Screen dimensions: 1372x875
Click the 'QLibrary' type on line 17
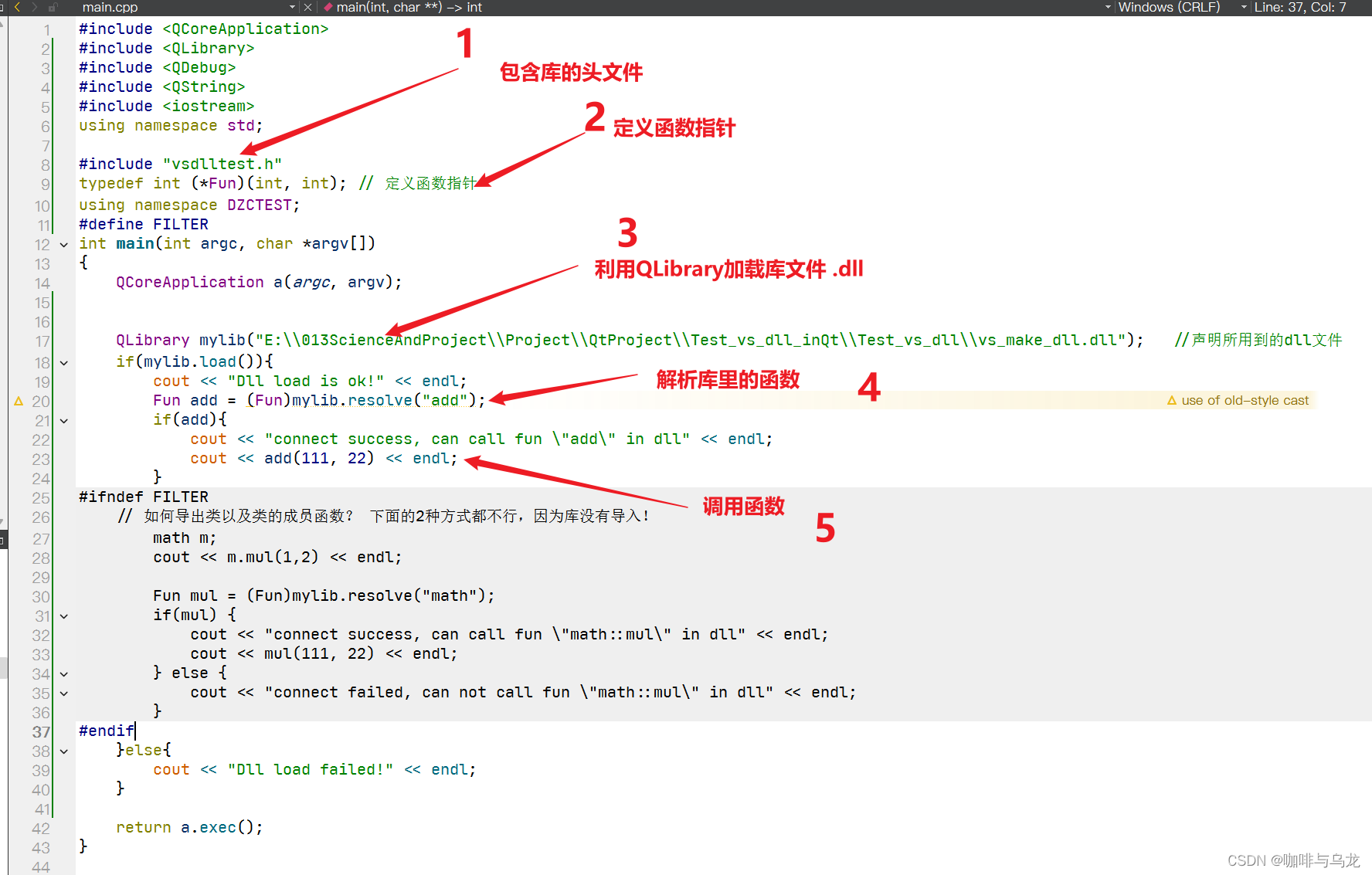click(x=153, y=340)
